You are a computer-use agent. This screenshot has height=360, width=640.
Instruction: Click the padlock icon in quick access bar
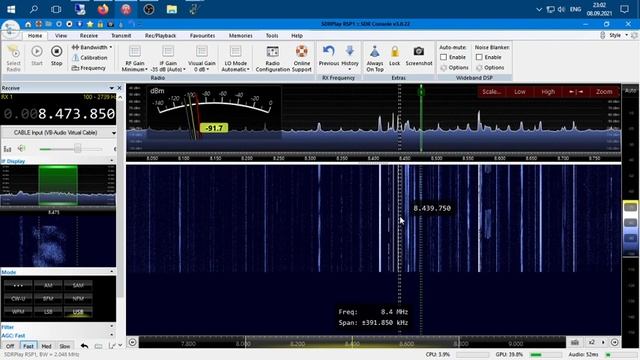click(x=100, y=24)
